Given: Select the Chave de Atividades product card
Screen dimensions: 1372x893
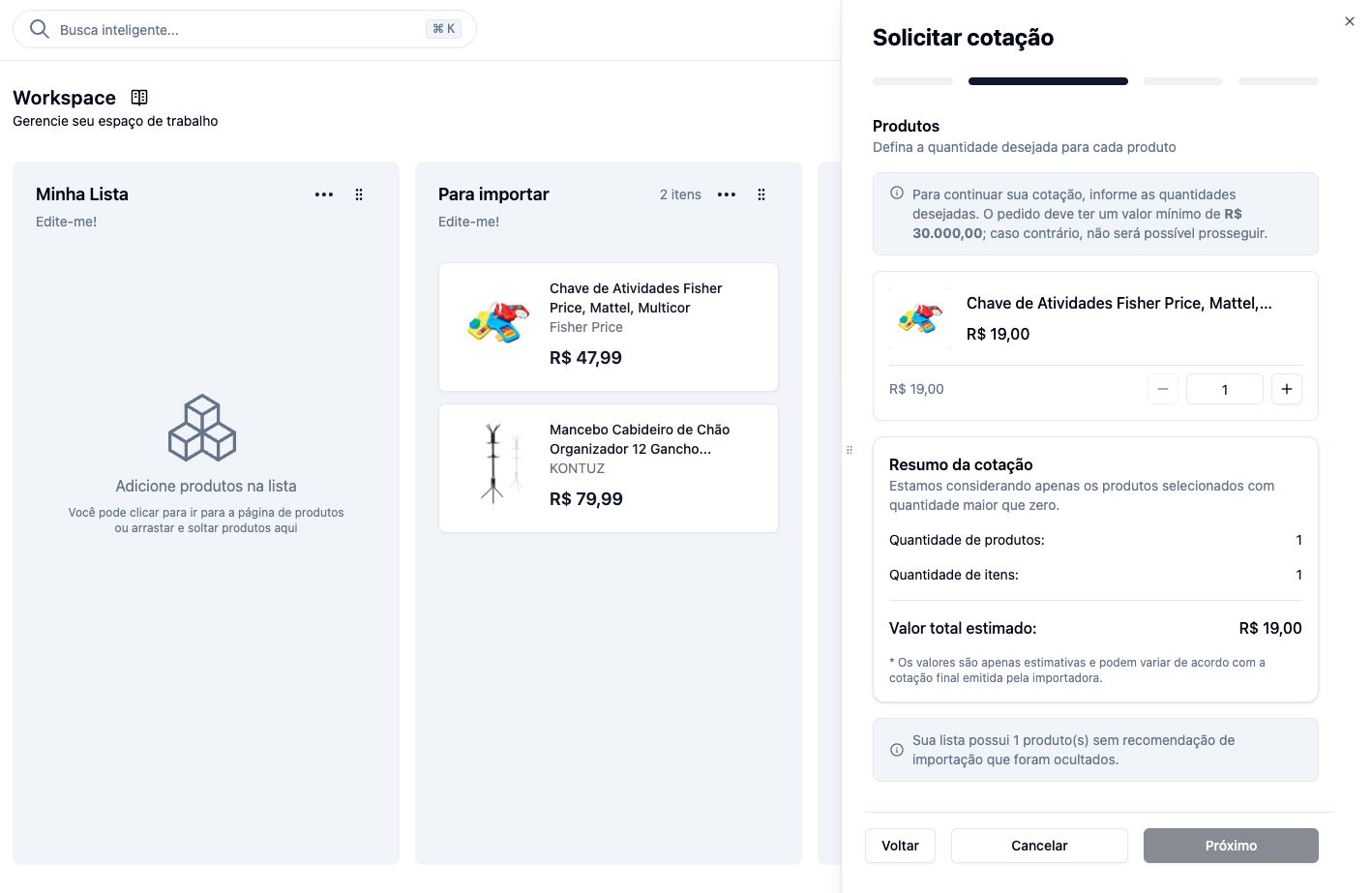Looking at the screenshot, I should [609, 327].
